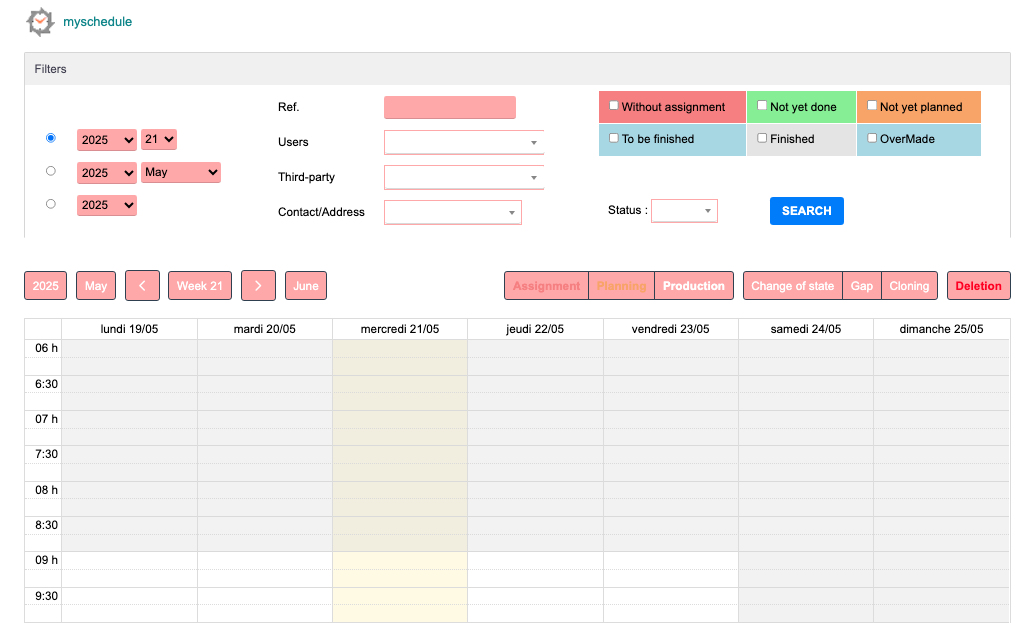Viewport: 1031px width, 623px height.
Task: Open the week number 21 dropdown
Action: (x=159, y=140)
